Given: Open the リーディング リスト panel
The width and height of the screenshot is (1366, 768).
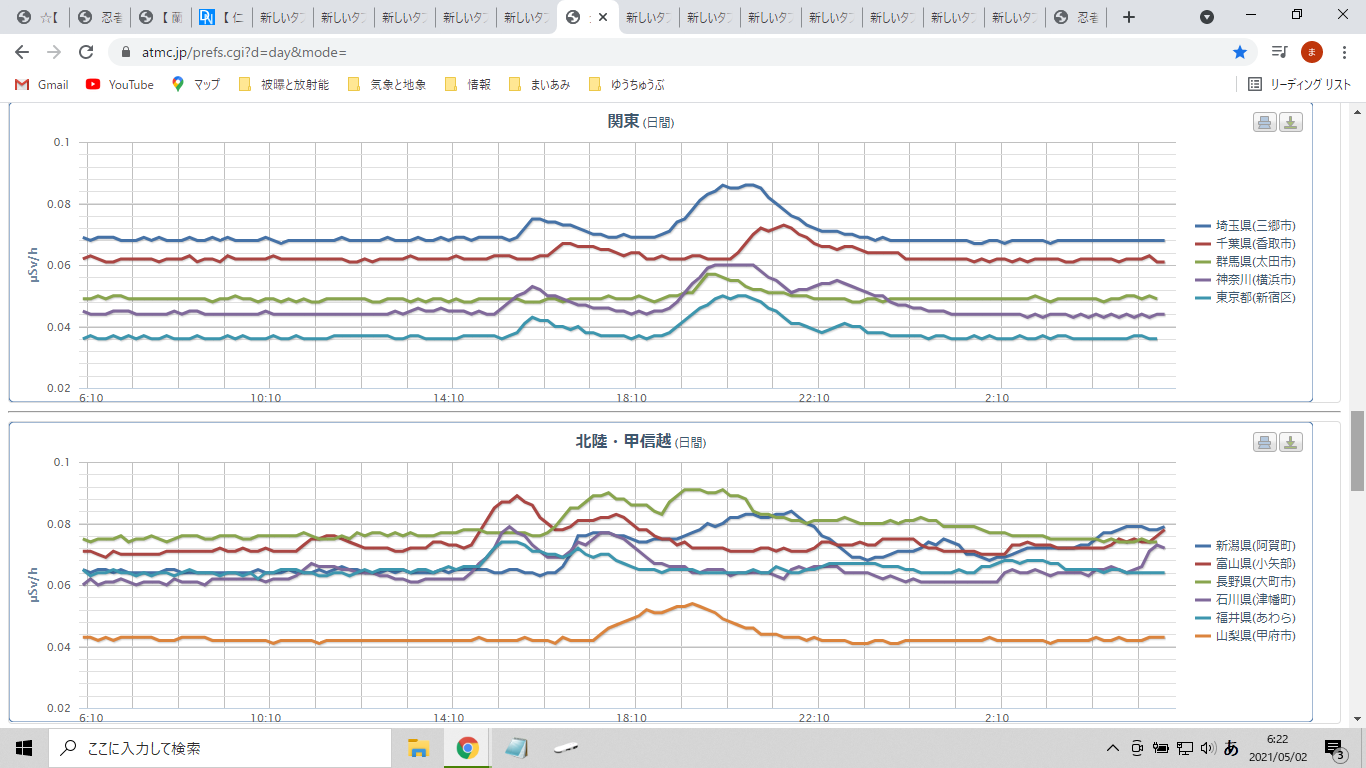Looking at the screenshot, I should tap(1300, 85).
